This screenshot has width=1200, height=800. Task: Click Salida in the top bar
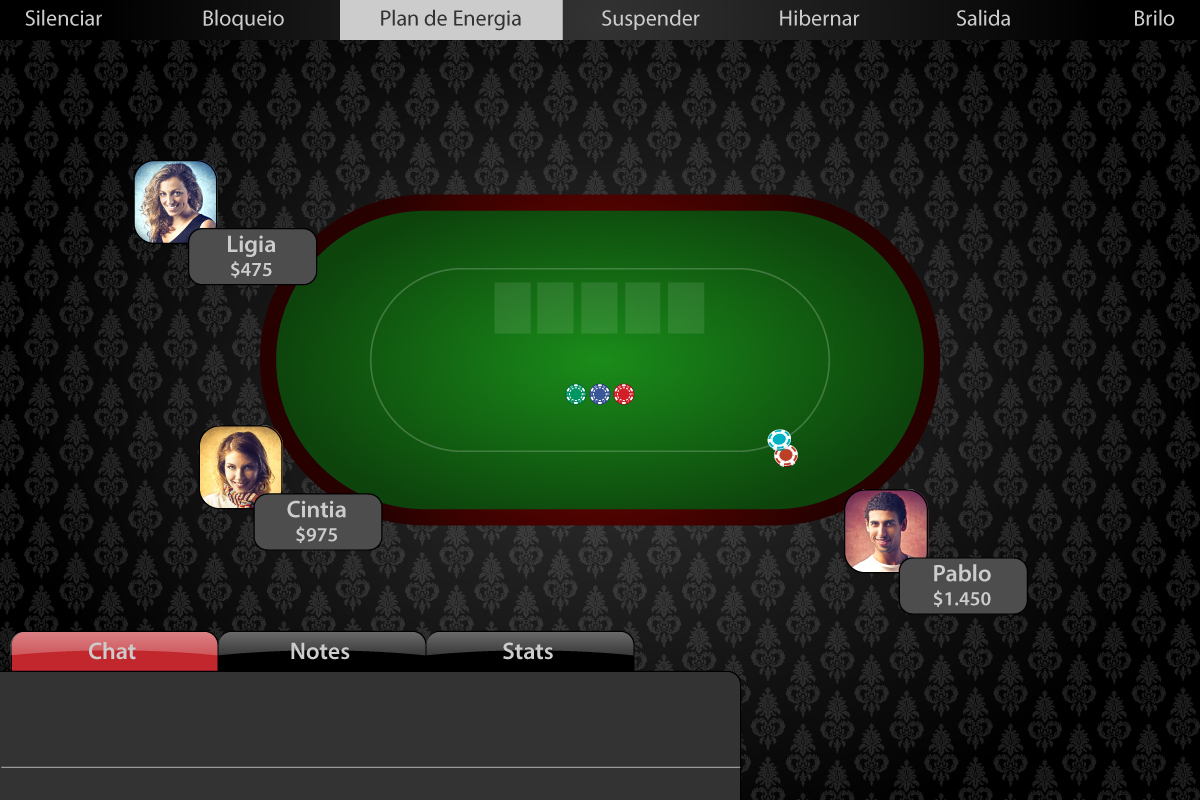[x=983, y=19]
